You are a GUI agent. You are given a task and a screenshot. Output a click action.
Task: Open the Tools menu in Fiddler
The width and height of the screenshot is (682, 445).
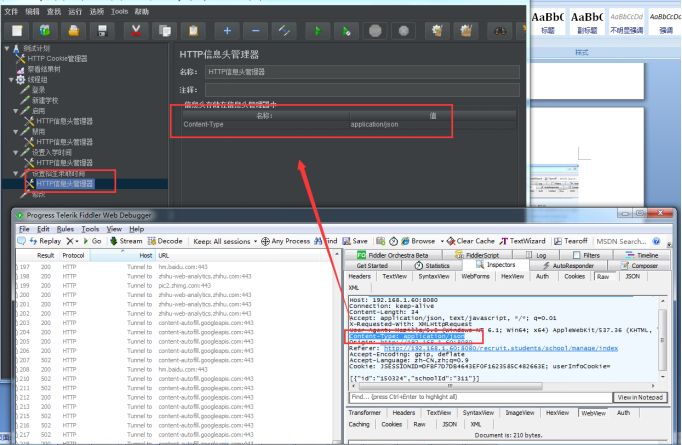pos(90,229)
